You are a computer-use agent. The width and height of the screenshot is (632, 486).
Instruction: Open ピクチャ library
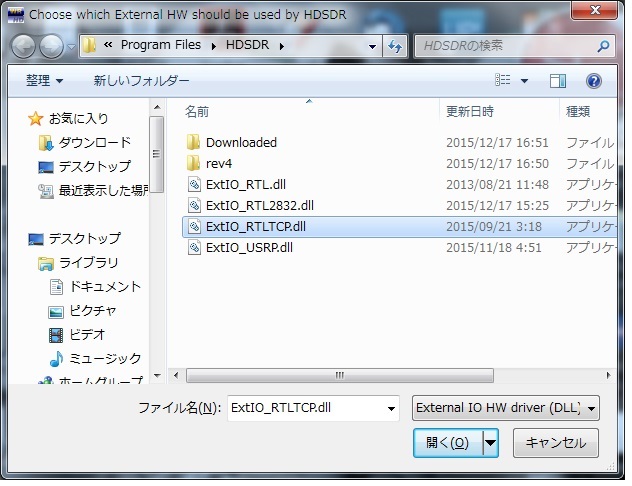pos(93,310)
